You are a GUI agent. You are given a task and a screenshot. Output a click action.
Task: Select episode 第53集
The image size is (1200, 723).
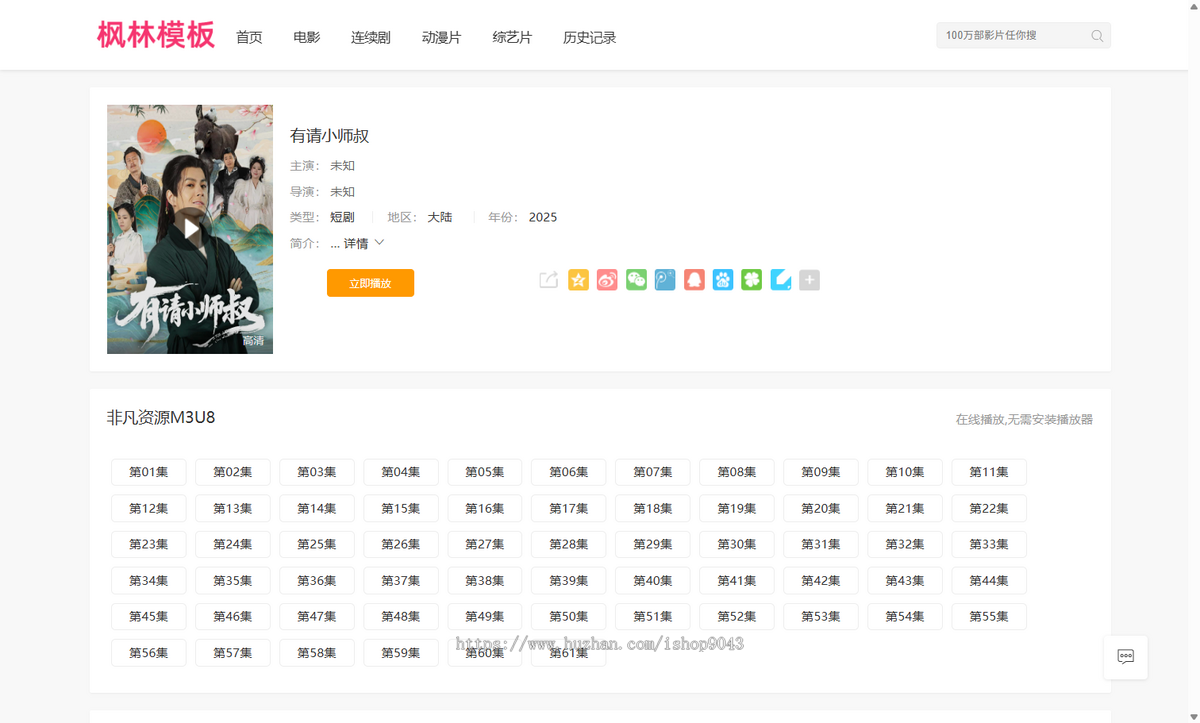[x=821, y=616]
